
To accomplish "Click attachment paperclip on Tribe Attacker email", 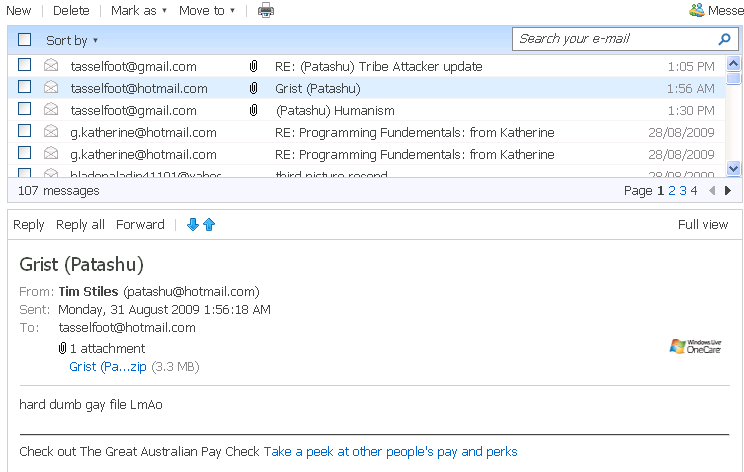I will (254, 66).
